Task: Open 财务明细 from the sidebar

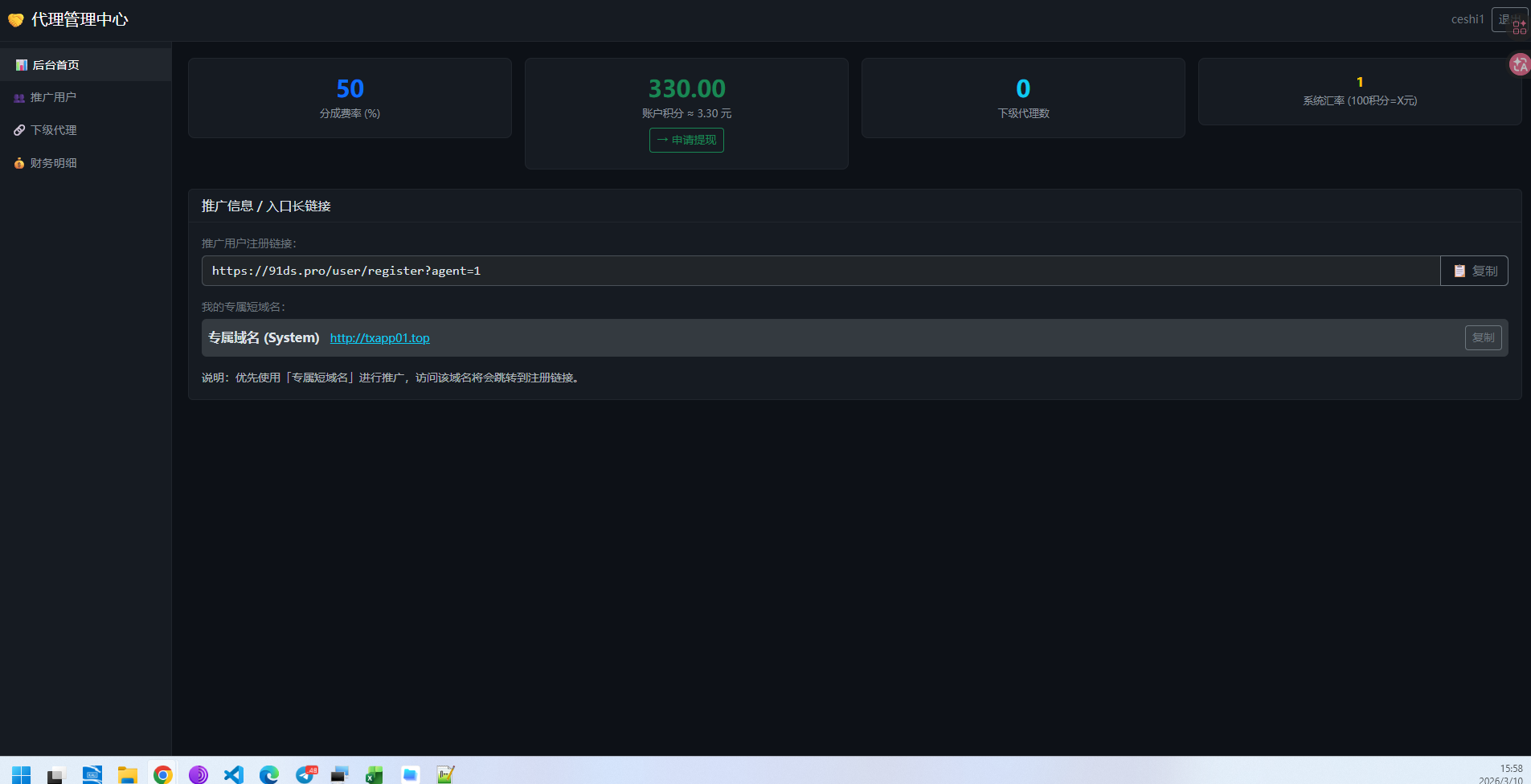Action: tap(53, 163)
